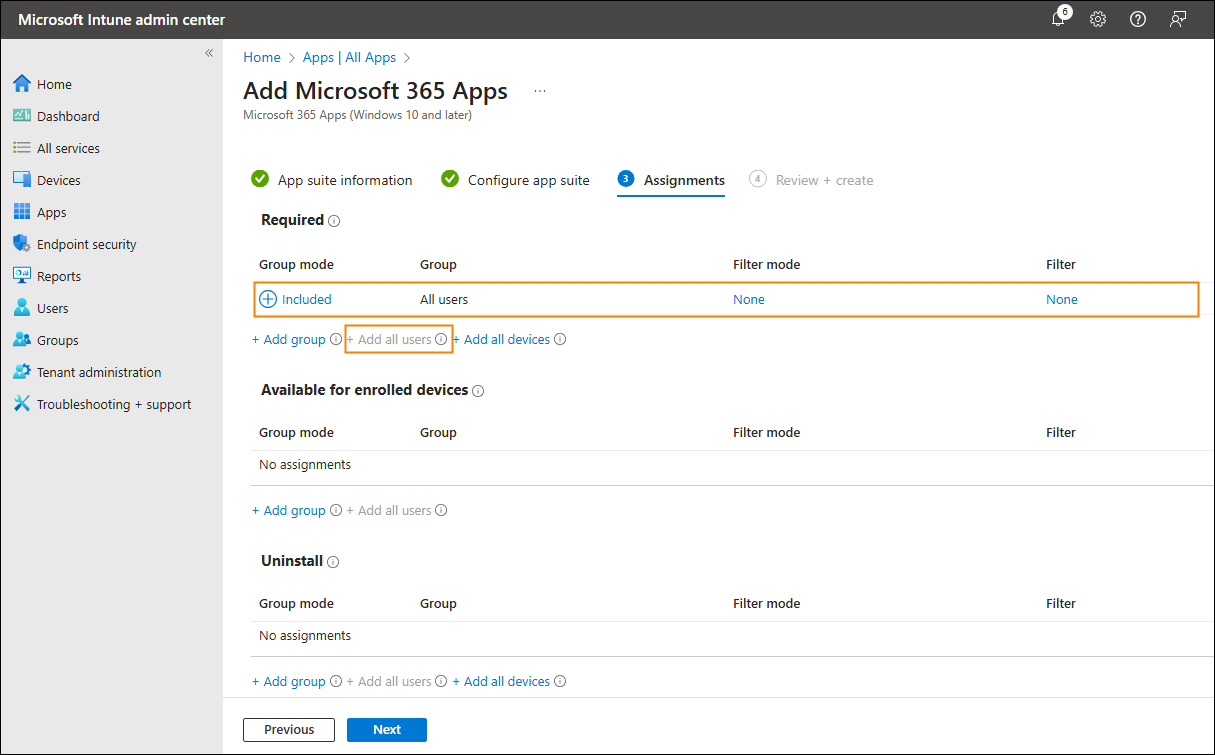Viewport: 1215px width, 755px height.
Task: Open the notifications bell icon
Action: click(x=1058, y=19)
